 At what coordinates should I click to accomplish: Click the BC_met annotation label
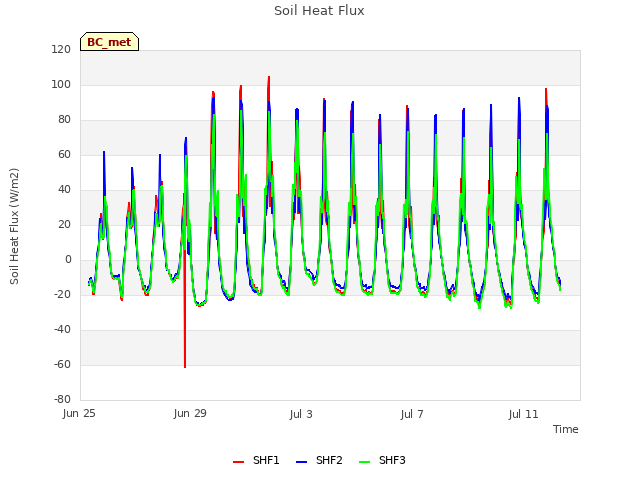109,42
